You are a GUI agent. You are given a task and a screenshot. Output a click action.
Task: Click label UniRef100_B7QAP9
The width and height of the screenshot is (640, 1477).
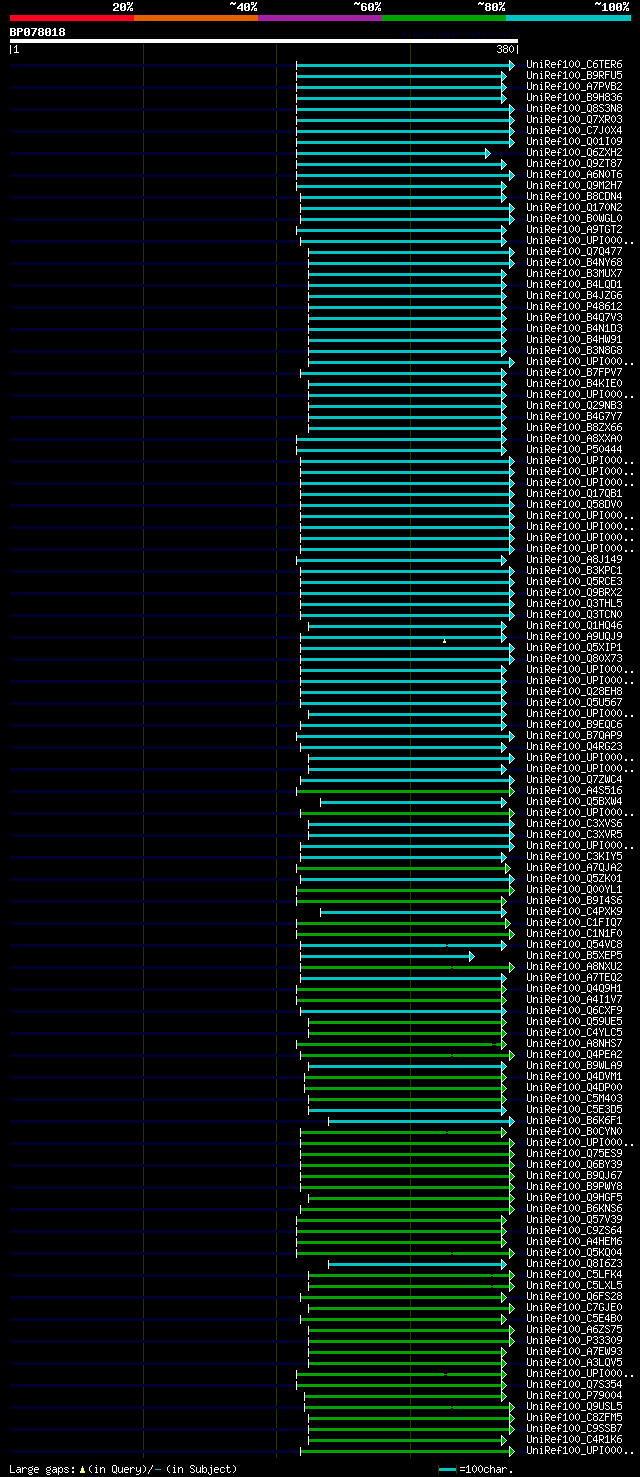click(x=574, y=736)
